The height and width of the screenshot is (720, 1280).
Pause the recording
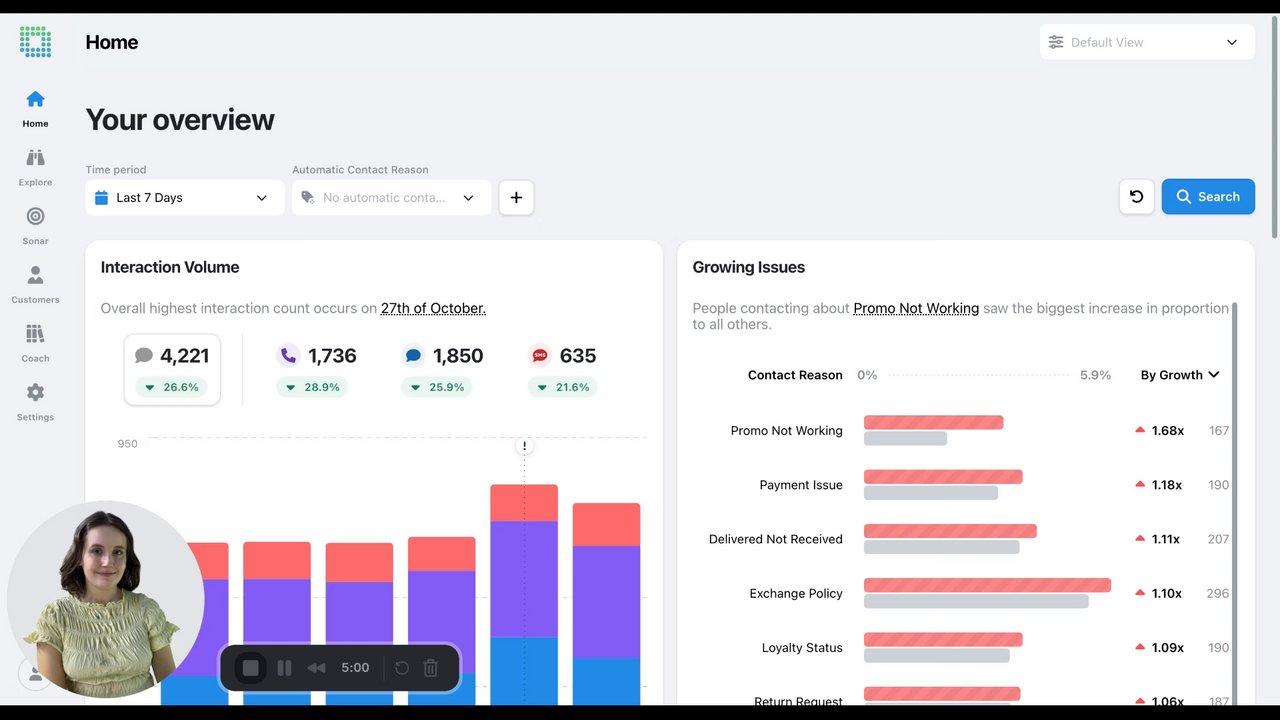point(284,668)
